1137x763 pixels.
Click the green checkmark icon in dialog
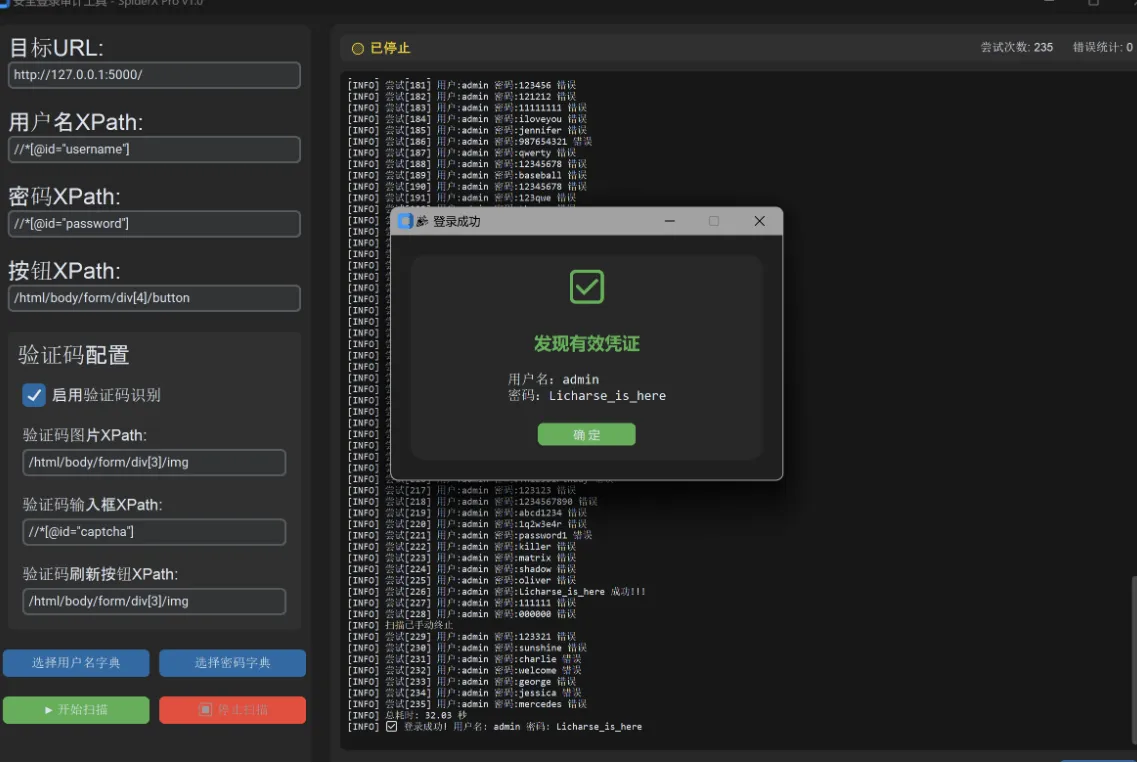click(x=587, y=286)
